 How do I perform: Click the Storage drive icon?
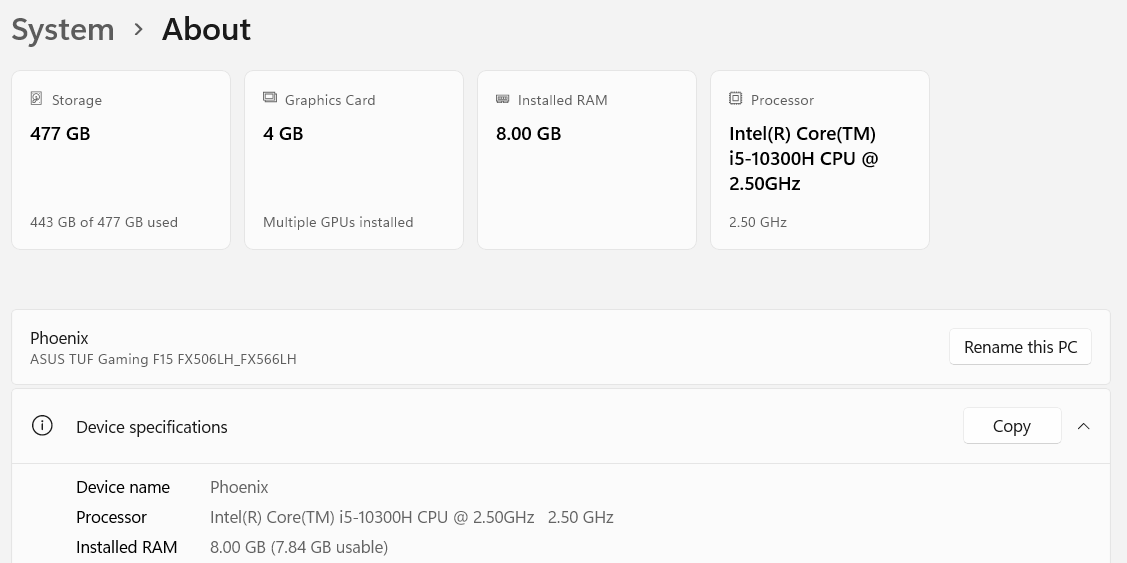coord(37,99)
